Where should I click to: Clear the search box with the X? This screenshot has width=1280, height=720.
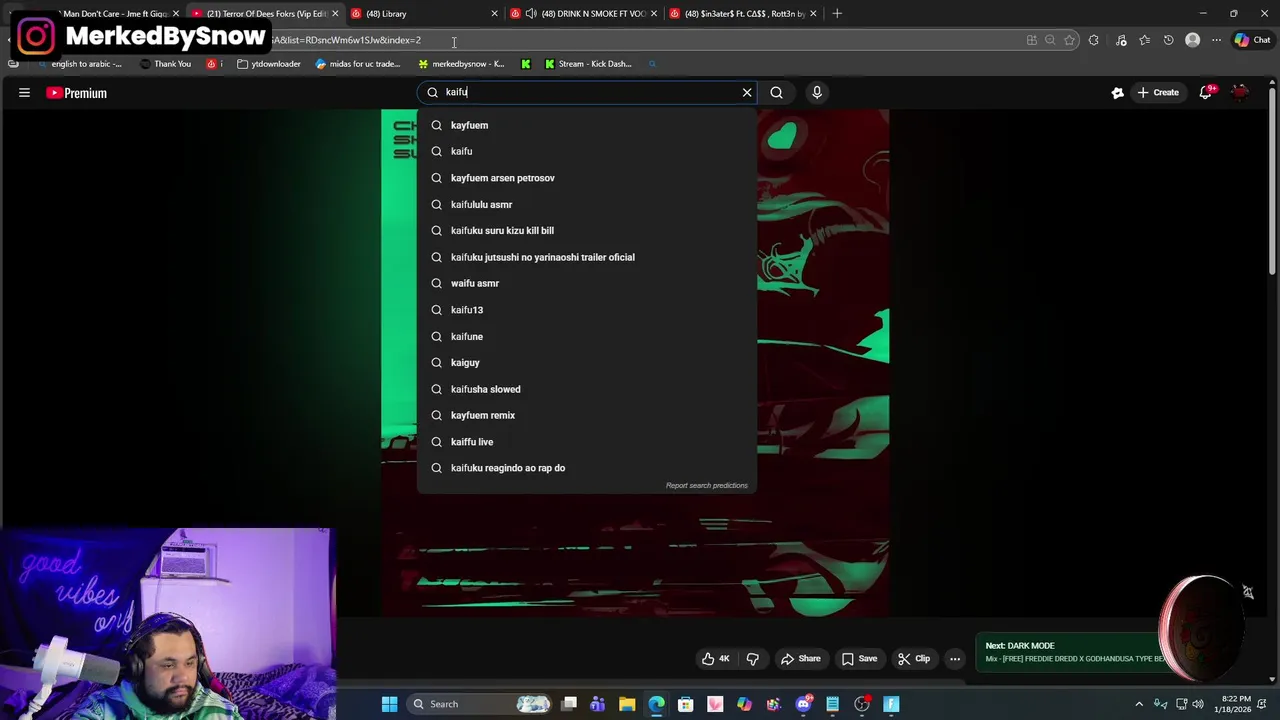pos(747,92)
